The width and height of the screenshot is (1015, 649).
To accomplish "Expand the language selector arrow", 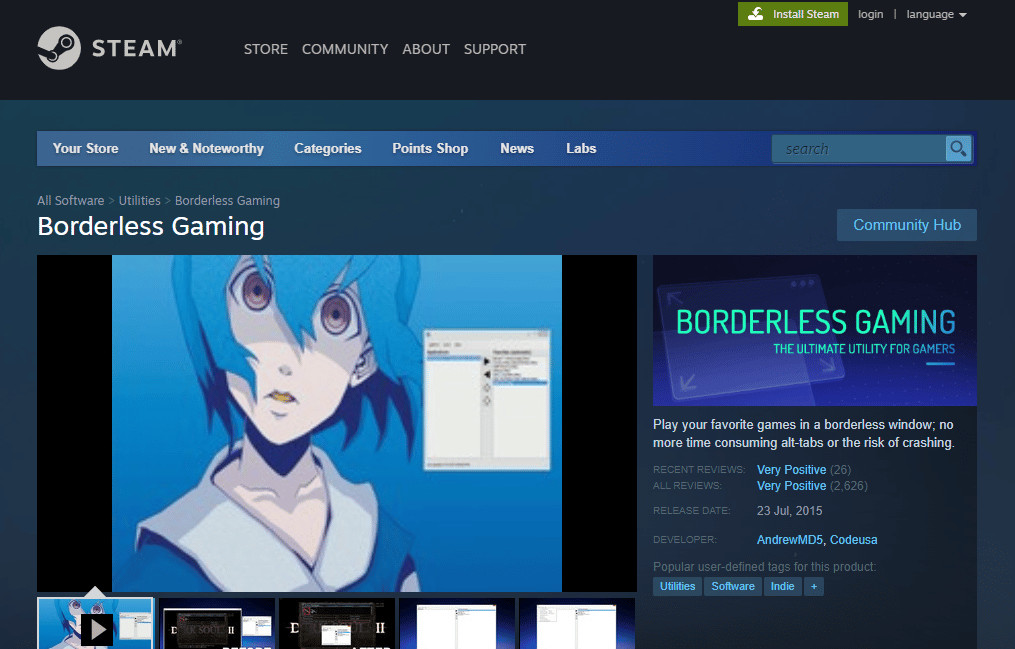I will point(961,14).
